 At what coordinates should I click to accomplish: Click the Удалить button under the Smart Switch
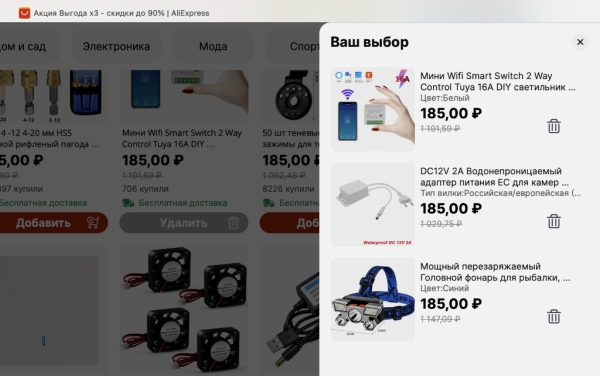click(x=184, y=223)
